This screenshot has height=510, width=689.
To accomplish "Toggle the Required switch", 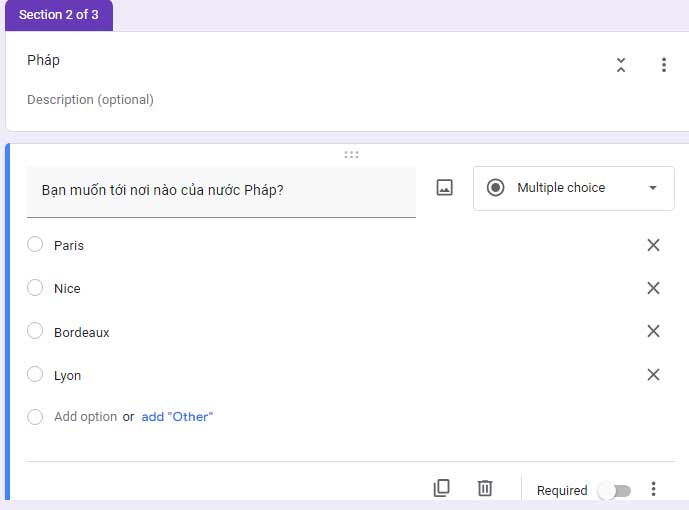I will 614,490.
